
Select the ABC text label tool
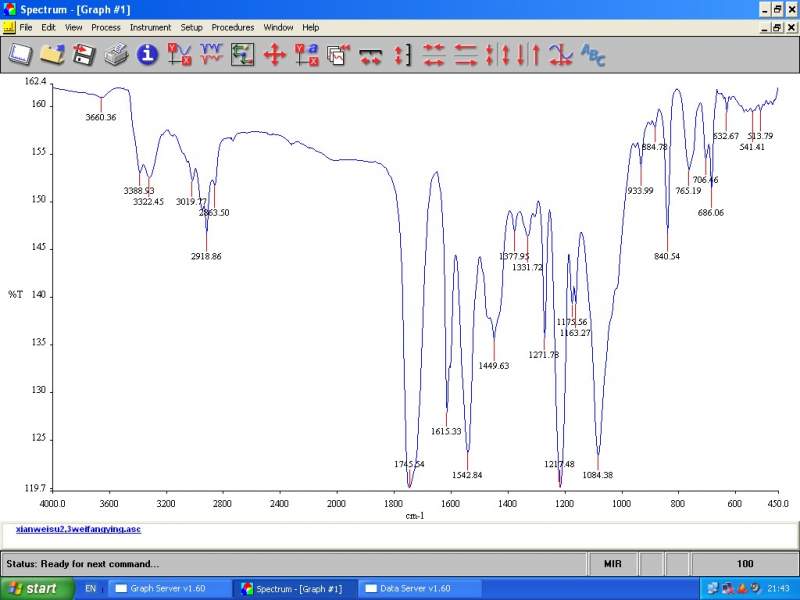pos(593,55)
